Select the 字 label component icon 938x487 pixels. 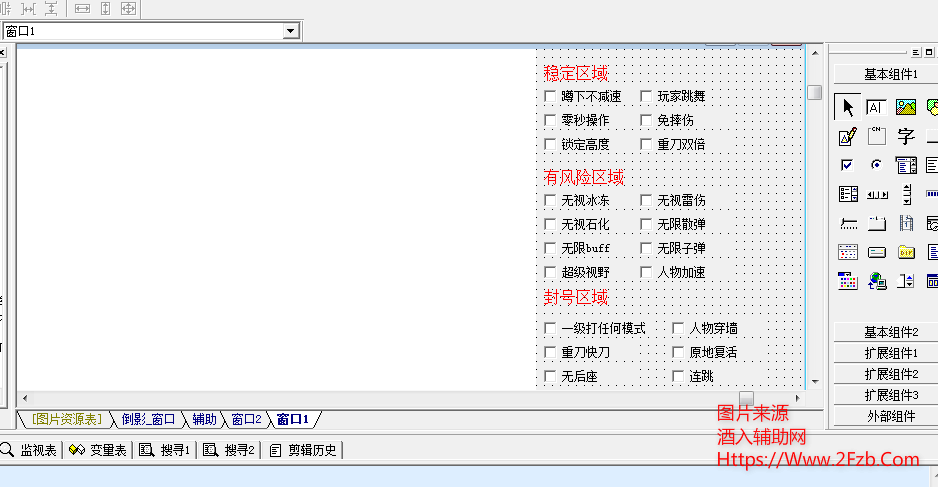(x=906, y=137)
